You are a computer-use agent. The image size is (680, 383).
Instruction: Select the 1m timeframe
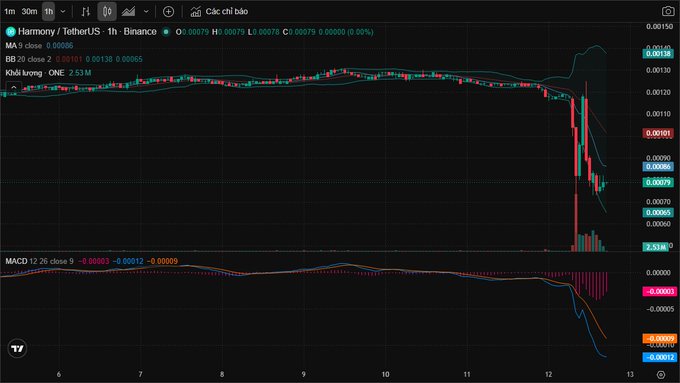(x=10, y=12)
